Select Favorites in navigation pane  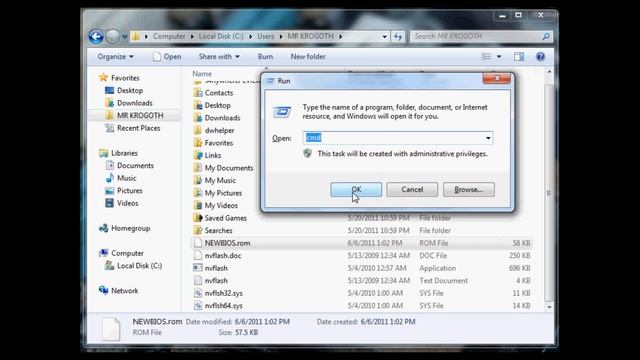pos(125,78)
